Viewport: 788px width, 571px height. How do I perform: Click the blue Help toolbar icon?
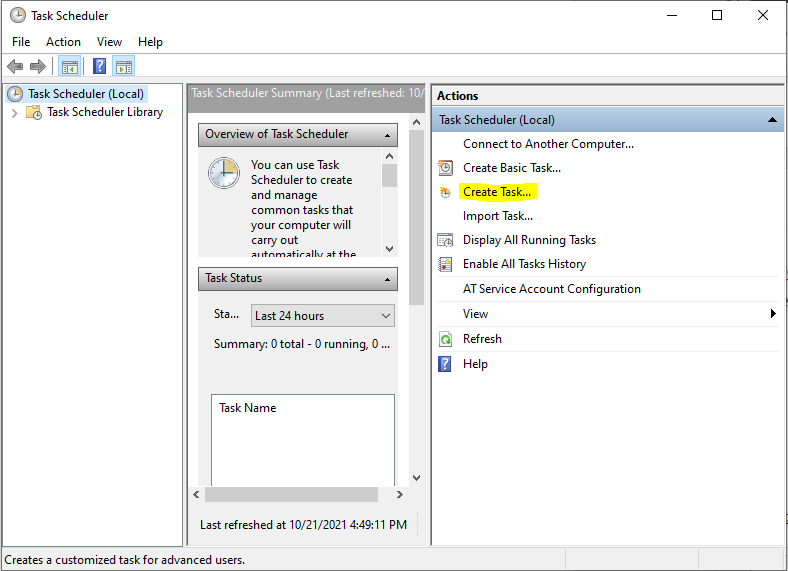[100, 66]
